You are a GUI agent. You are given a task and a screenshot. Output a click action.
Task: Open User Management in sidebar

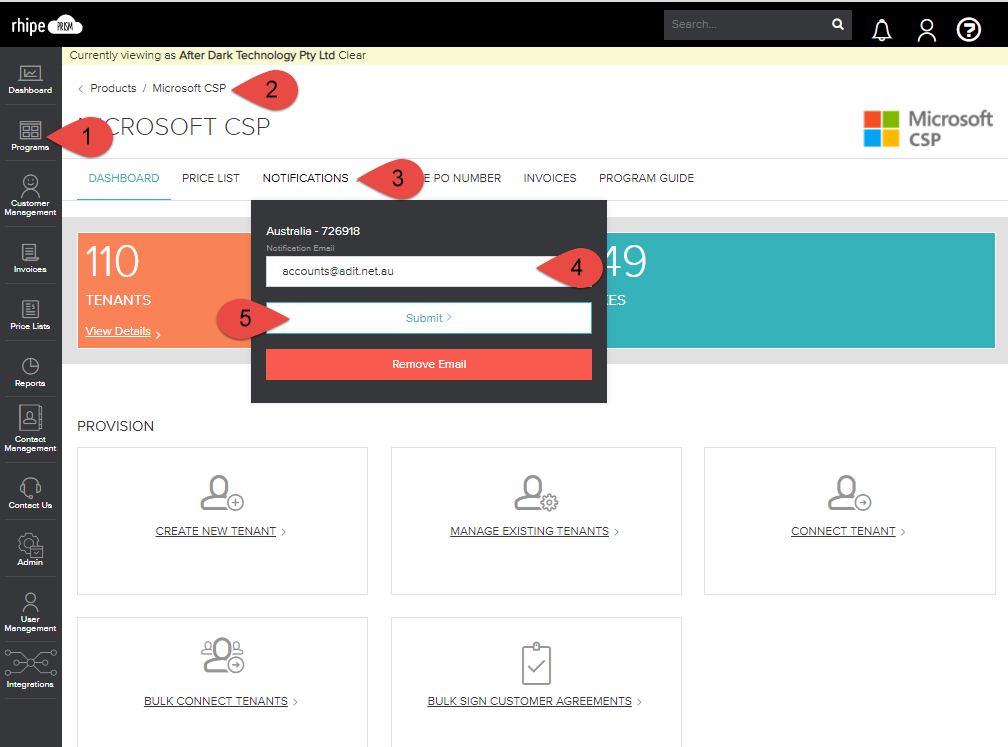tap(30, 612)
